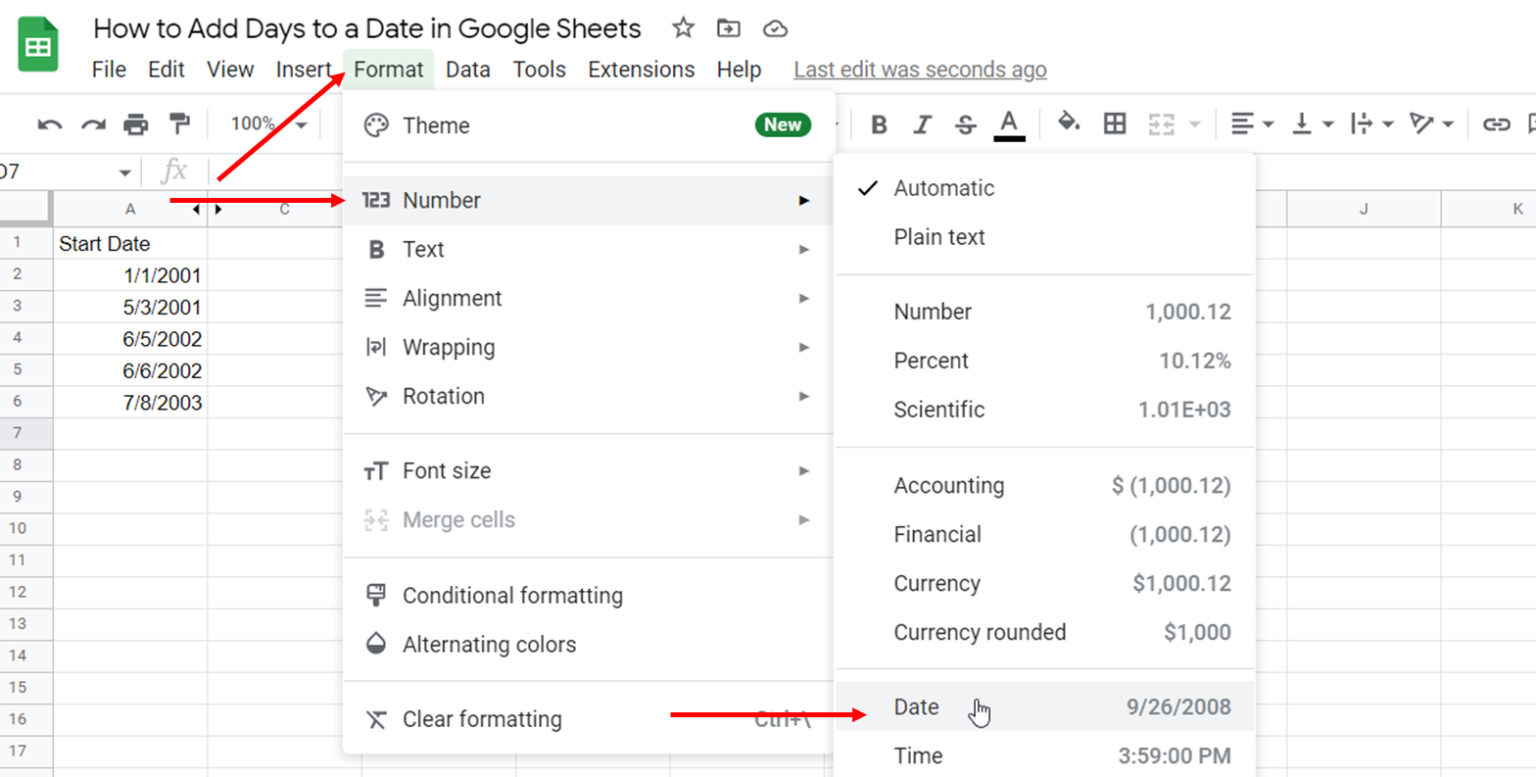1536x777 pixels.
Task: Click the Print icon
Action: point(136,125)
